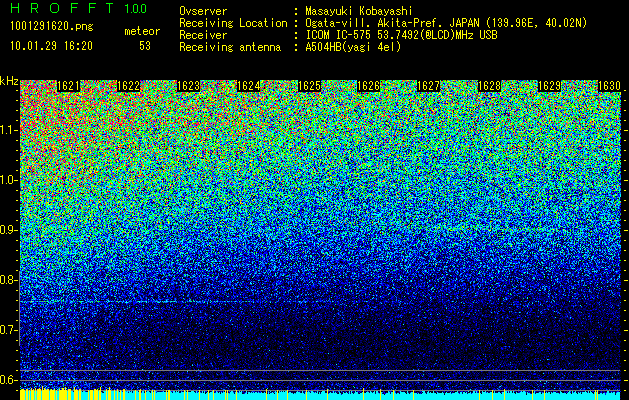Click the 0.8 frequency axis label
Viewport: 629px width, 400px height.
tap(8, 280)
